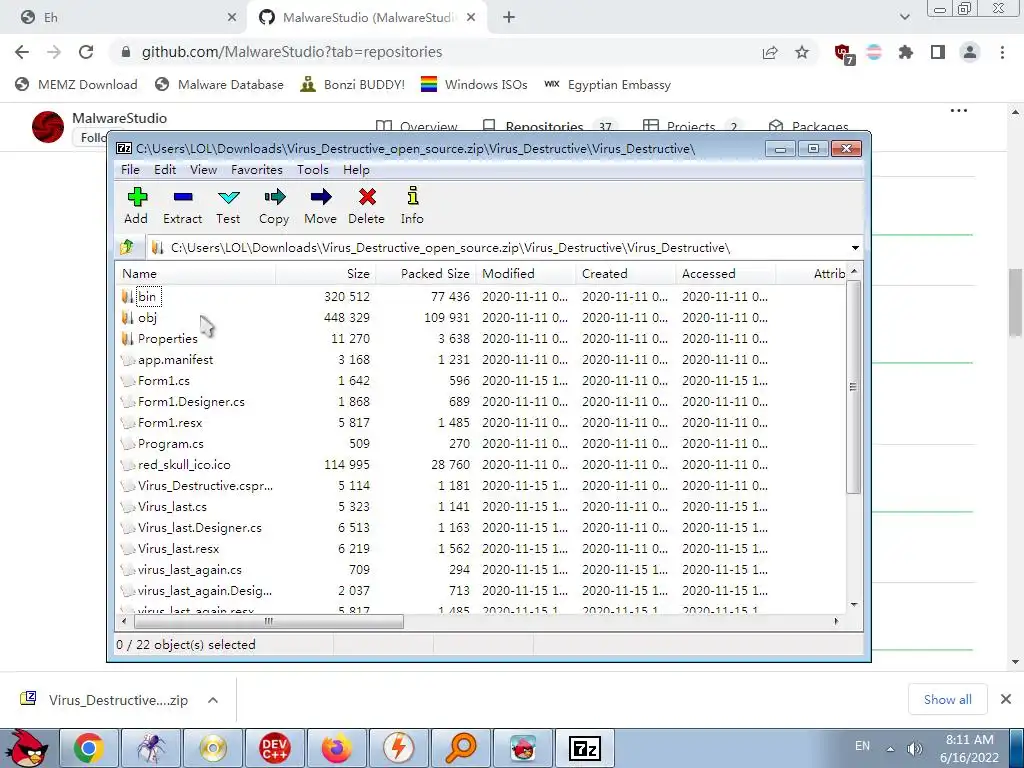Go back in Chrome

(22, 52)
